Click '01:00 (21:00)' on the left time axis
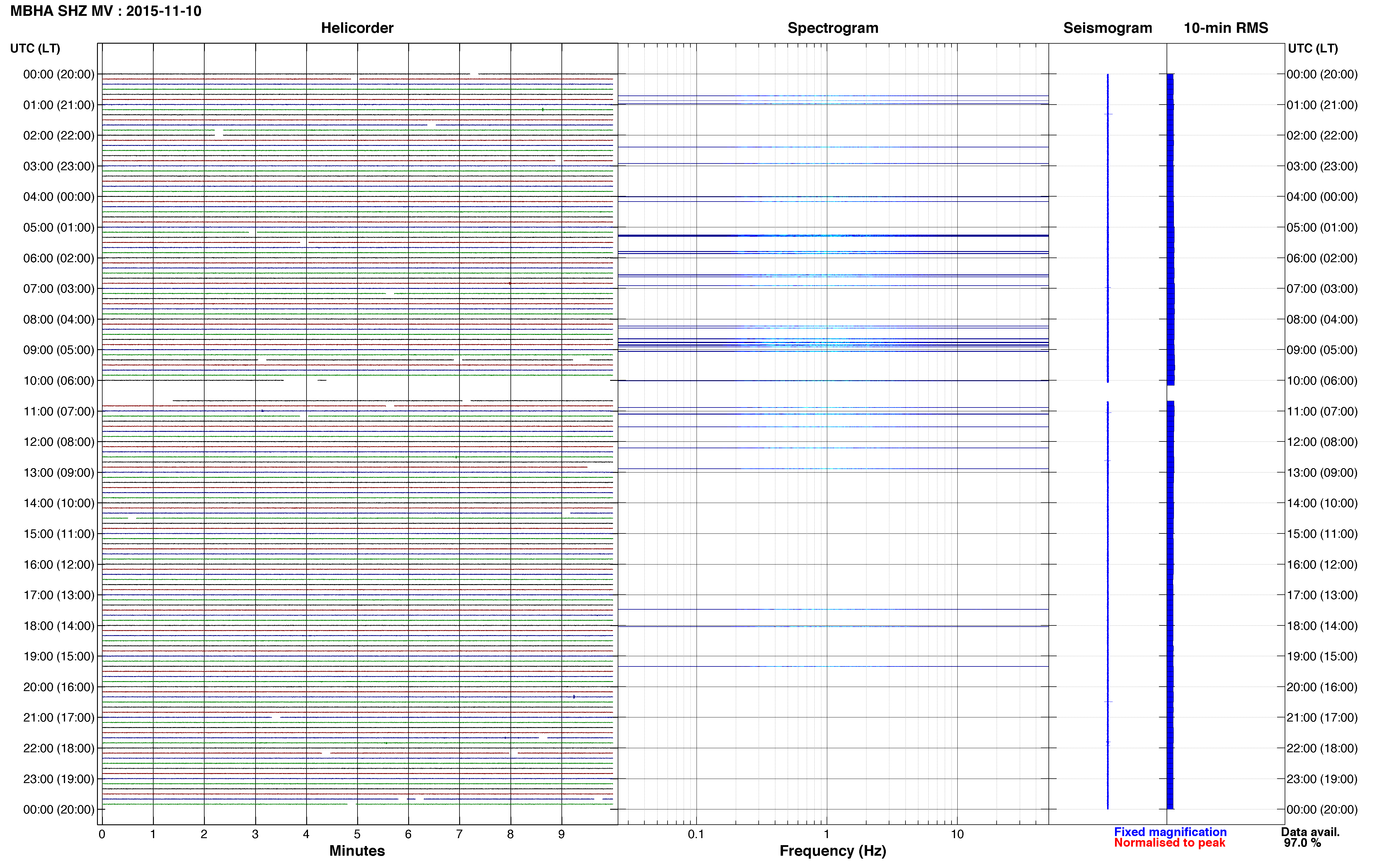The image size is (1389, 868). [59, 105]
